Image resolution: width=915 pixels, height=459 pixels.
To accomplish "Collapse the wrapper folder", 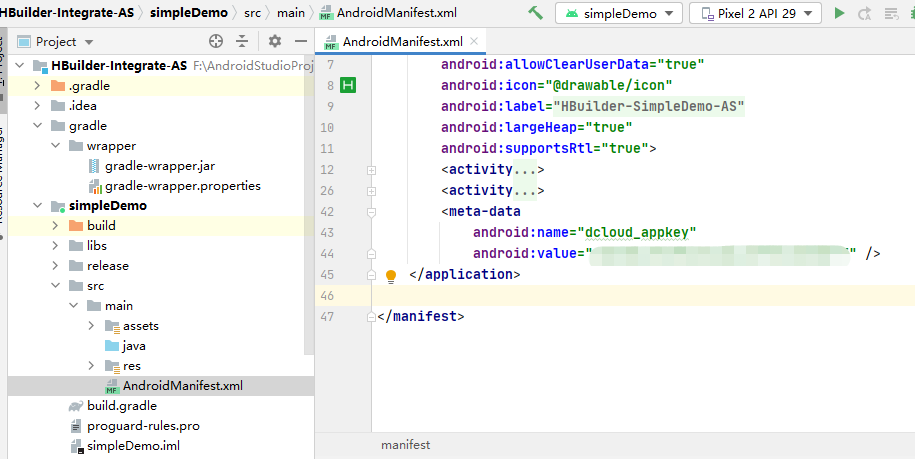I will pyautogui.click(x=55, y=146).
